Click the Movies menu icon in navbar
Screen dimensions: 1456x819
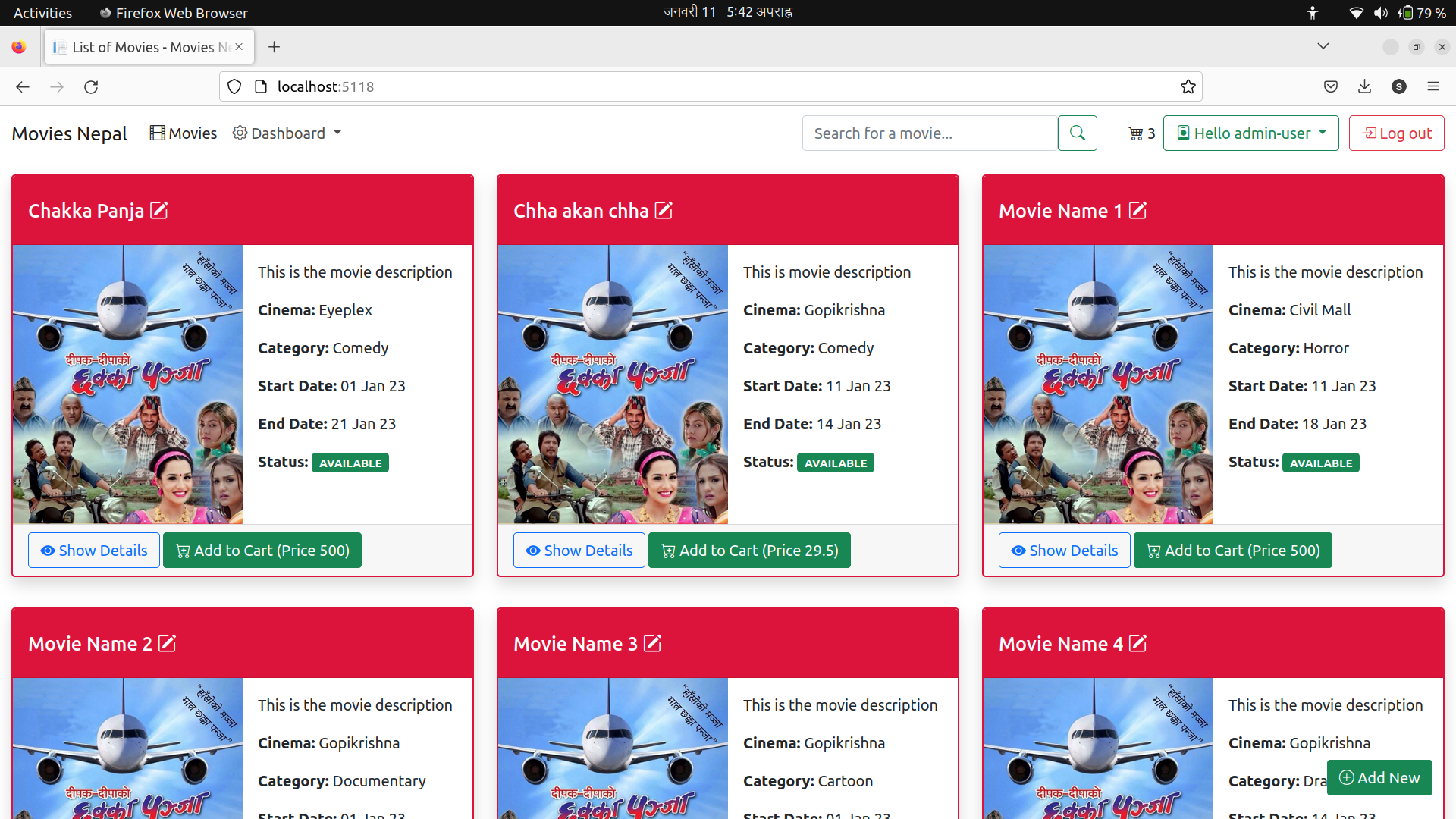tap(156, 132)
